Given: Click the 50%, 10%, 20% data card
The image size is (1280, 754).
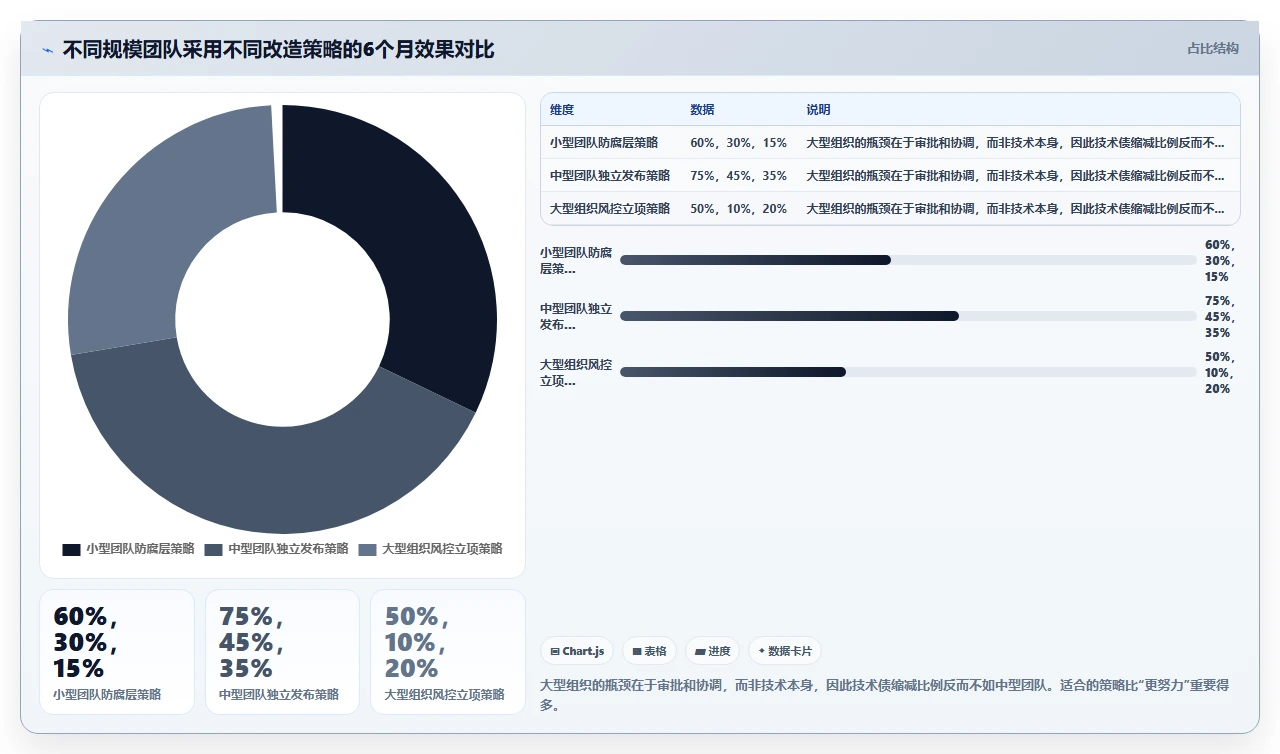Looking at the screenshot, I should (x=448, y=652).
